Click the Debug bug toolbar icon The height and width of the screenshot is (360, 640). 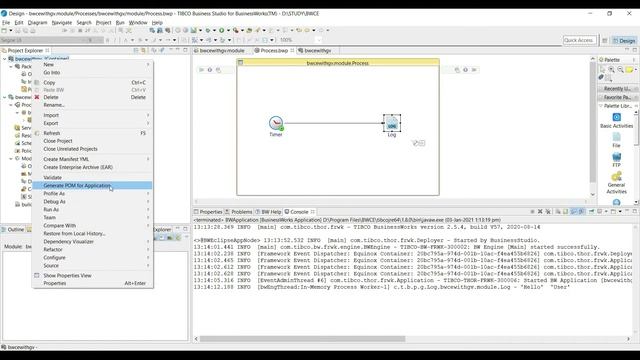click(x=208, y=30)
